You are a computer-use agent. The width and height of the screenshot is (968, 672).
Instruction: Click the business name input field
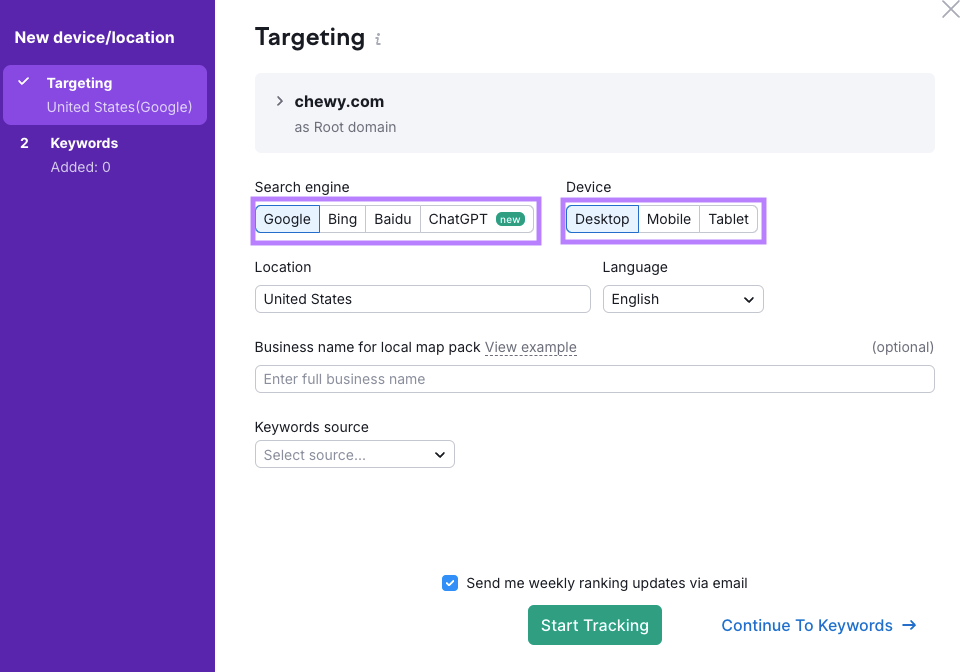click(594, 379)
